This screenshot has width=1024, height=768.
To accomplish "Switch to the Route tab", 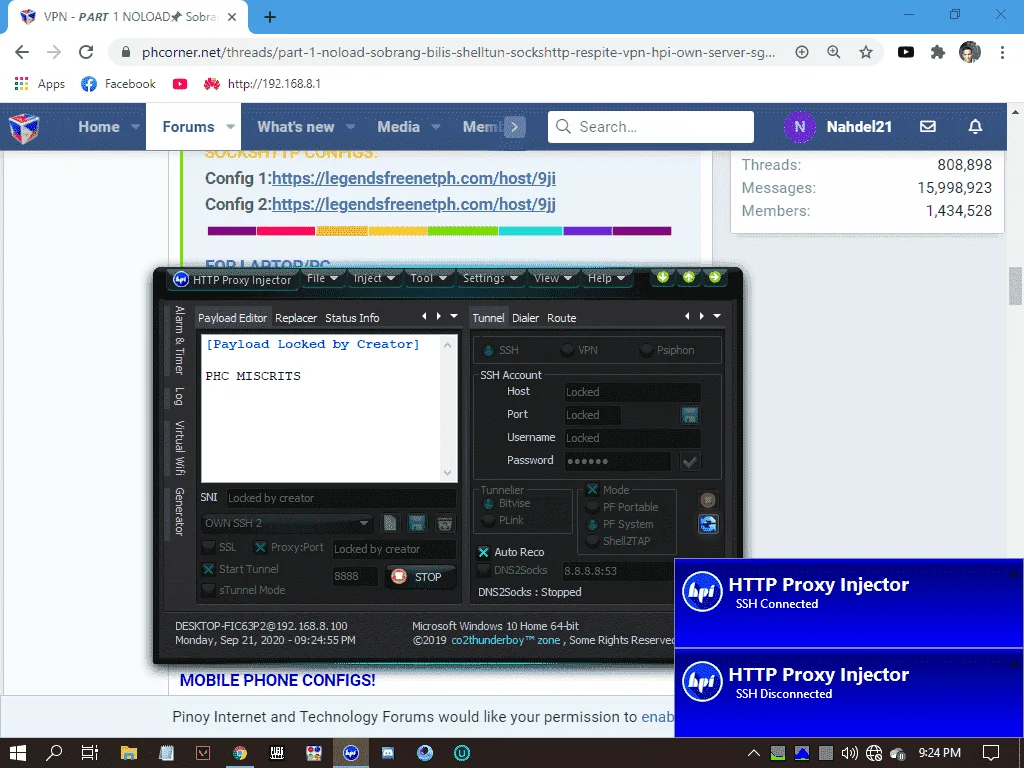I will [562, 318].
